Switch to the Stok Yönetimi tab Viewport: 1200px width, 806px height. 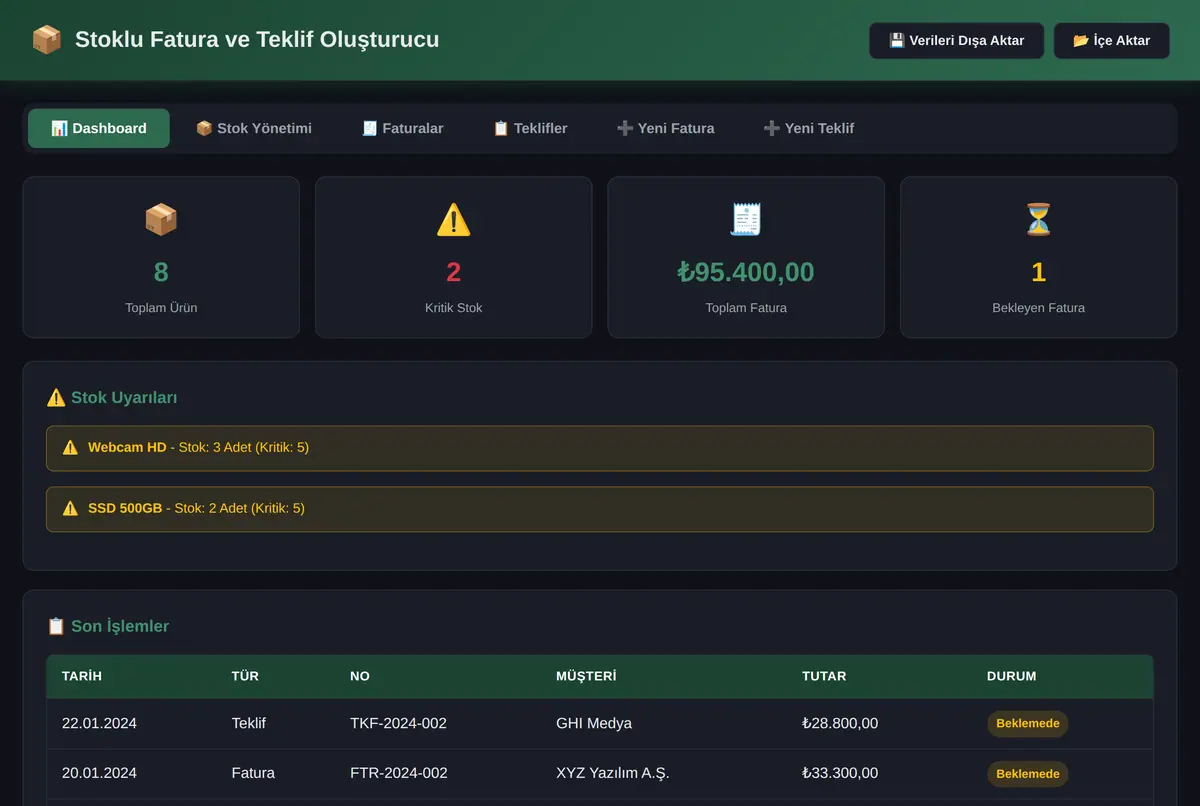(254, 128)
